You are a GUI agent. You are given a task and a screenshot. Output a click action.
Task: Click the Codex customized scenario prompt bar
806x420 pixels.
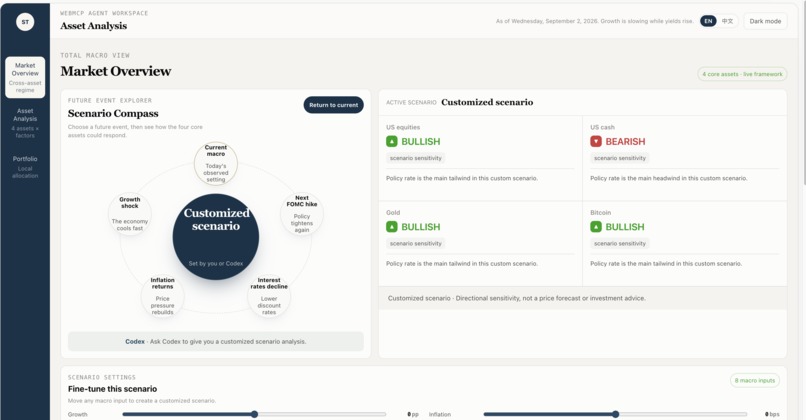point(216,341)
